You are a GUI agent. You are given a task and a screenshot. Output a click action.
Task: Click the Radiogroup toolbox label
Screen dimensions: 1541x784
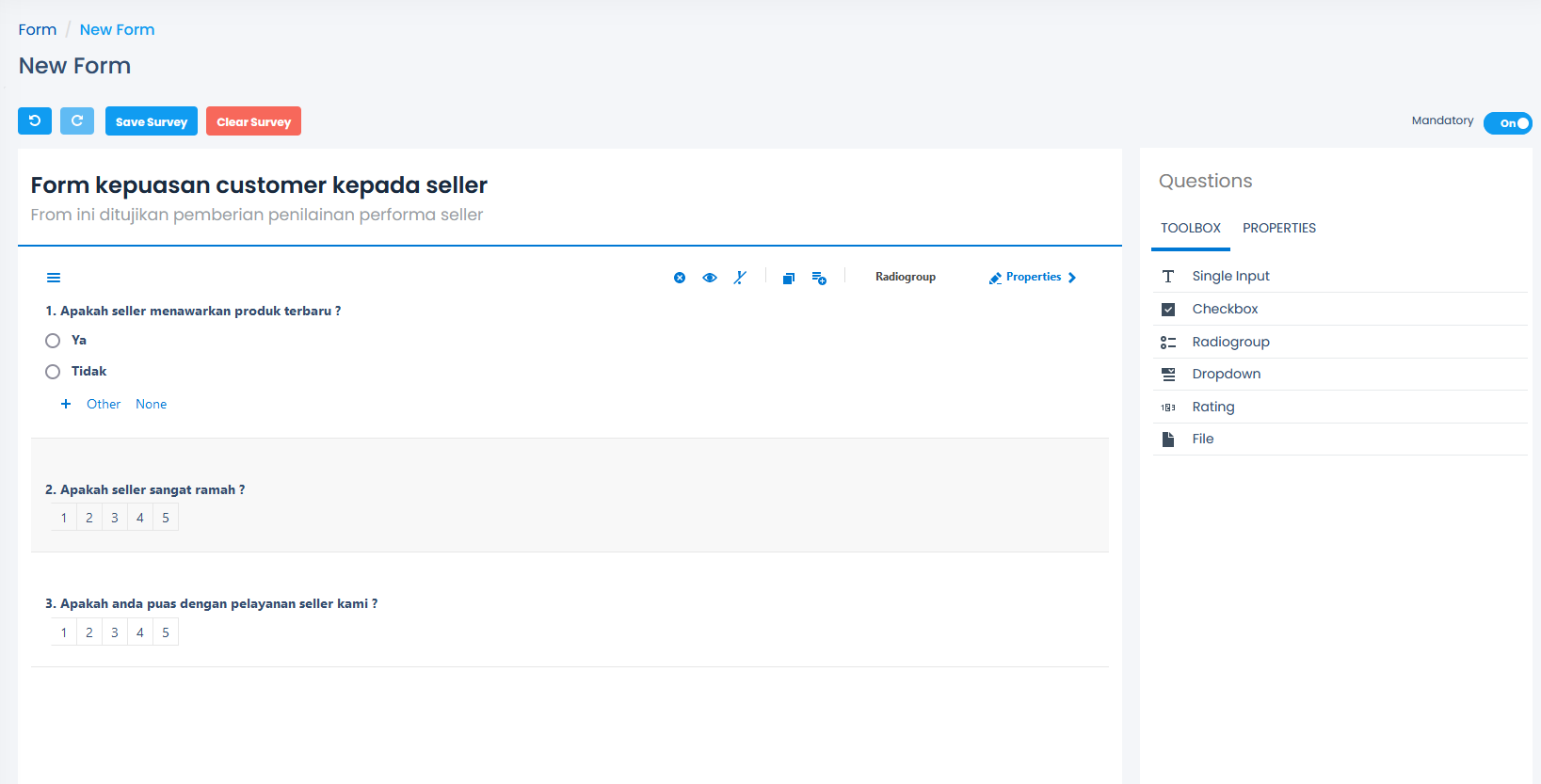tap(1230, 342)
